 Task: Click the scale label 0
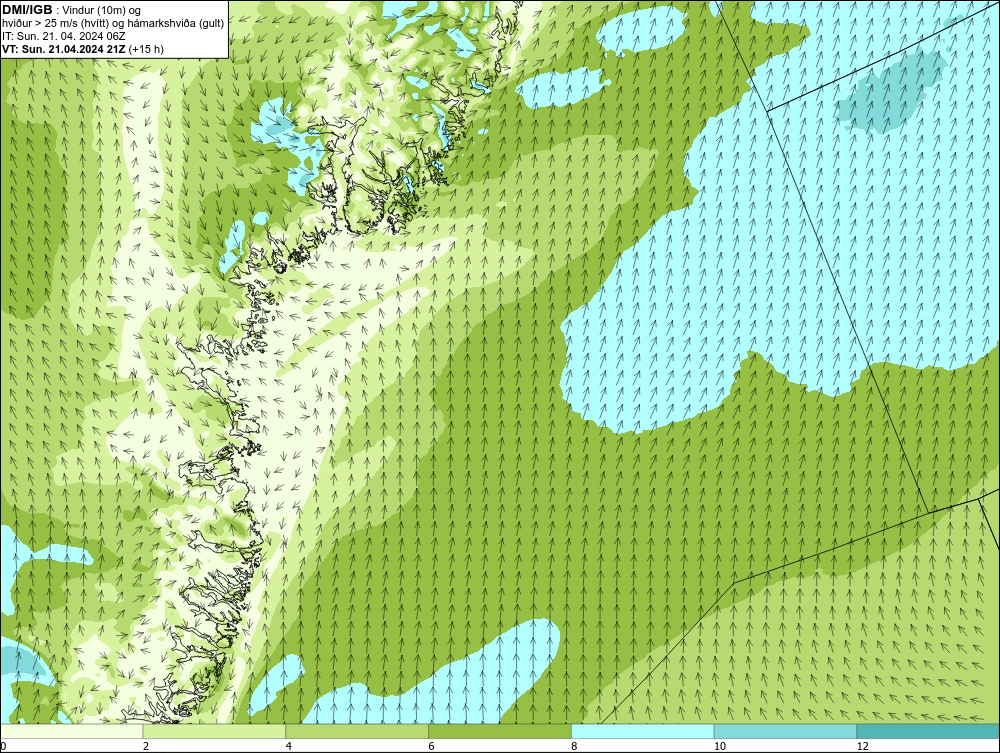pyautogui.click(x=3, y=746)
